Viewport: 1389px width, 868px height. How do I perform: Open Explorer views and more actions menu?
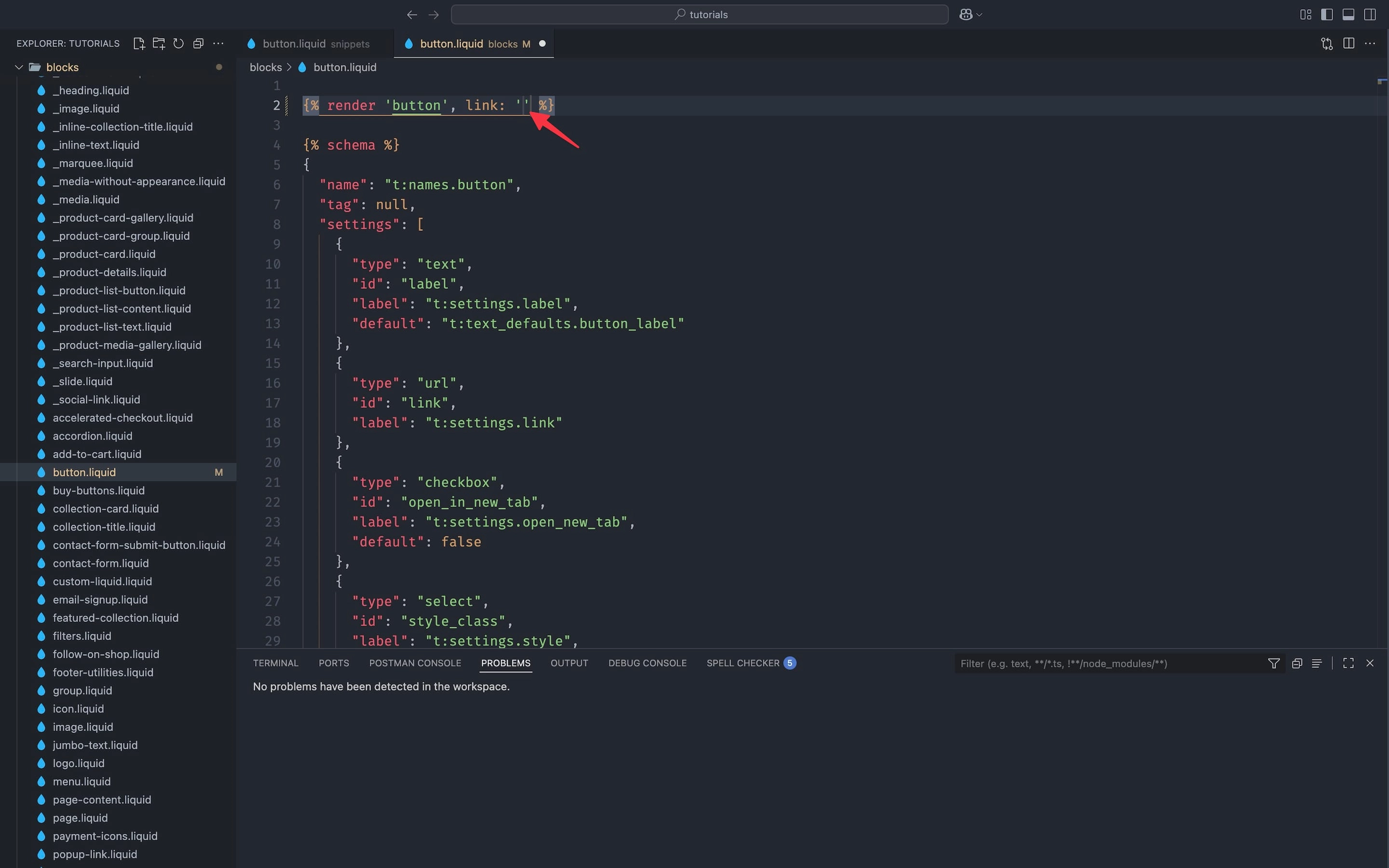pyautogui.click(x=218, y=43)
